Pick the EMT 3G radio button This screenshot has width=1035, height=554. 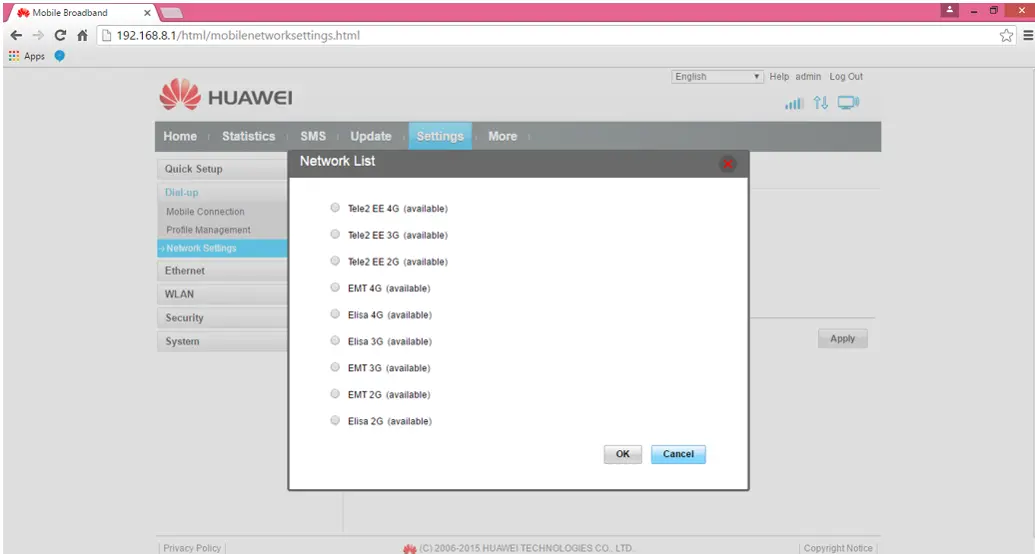(335, 367)
